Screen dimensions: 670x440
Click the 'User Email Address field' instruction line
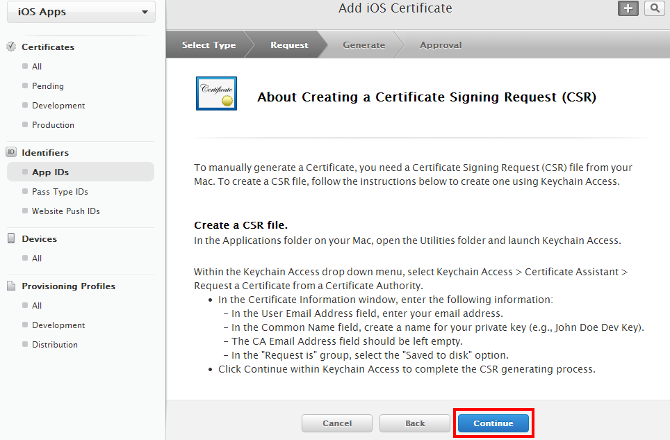[x=364, y=314]
